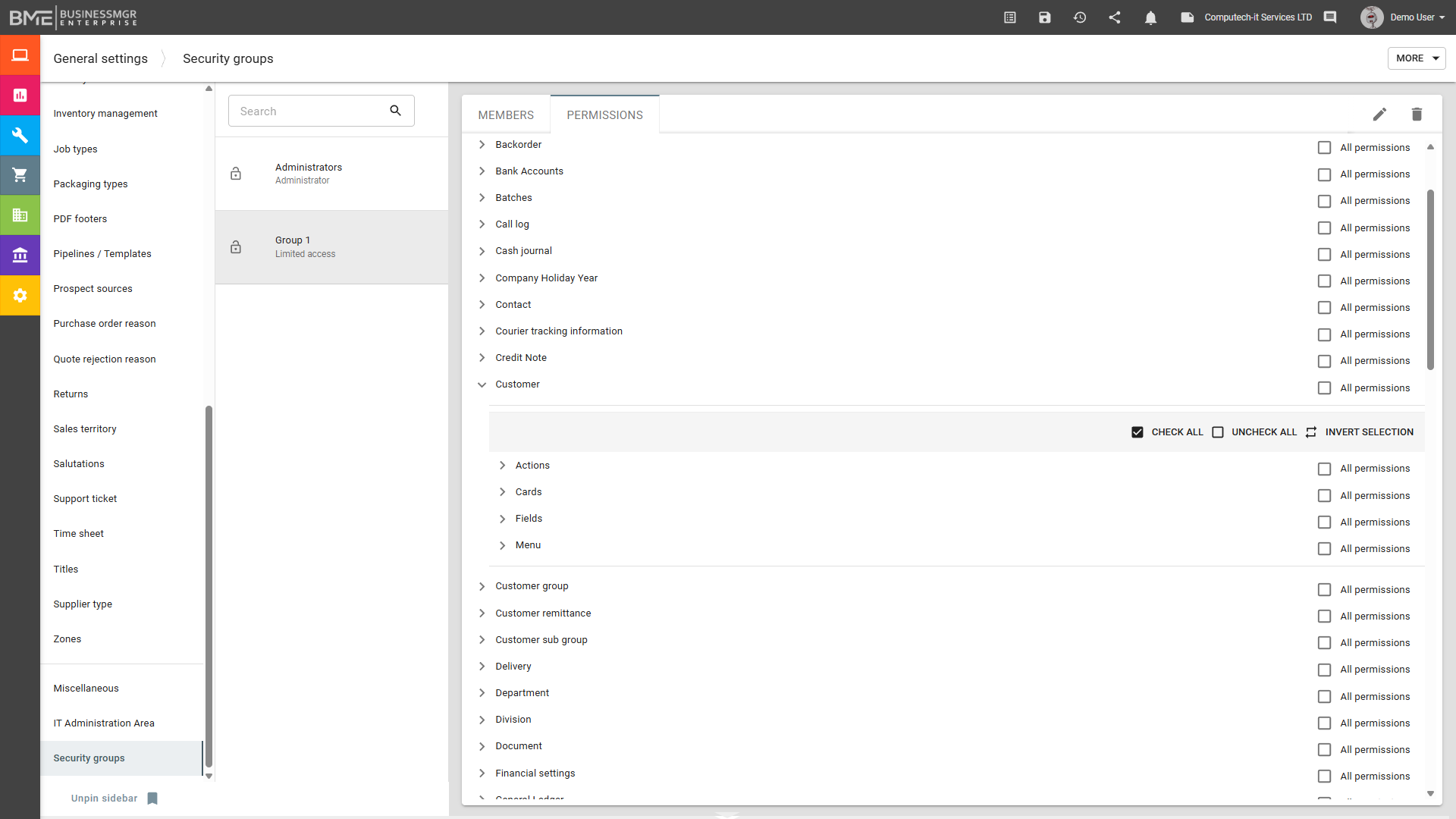The image size is (1456, 819).
Task: Open notifications via the bell icon
Action: [1150, 17]
